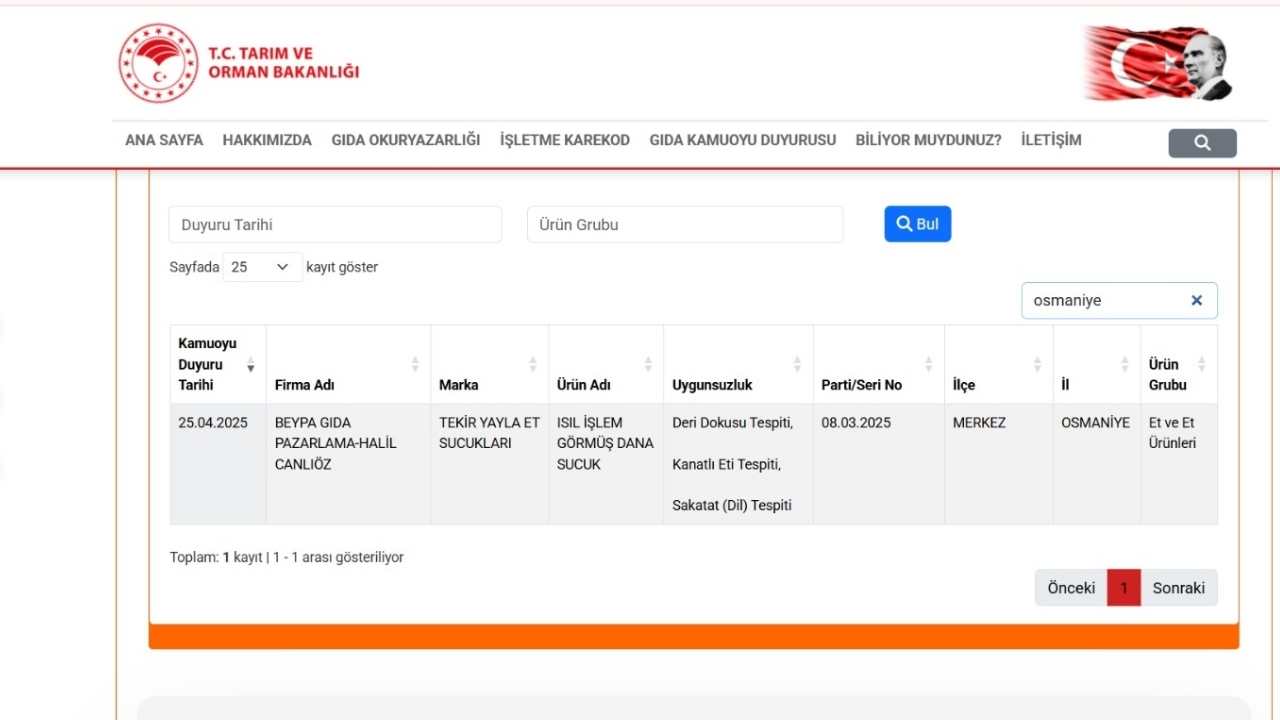
Task: Click the Duyuru Tarihi input field
Action: tap(334, 224)
